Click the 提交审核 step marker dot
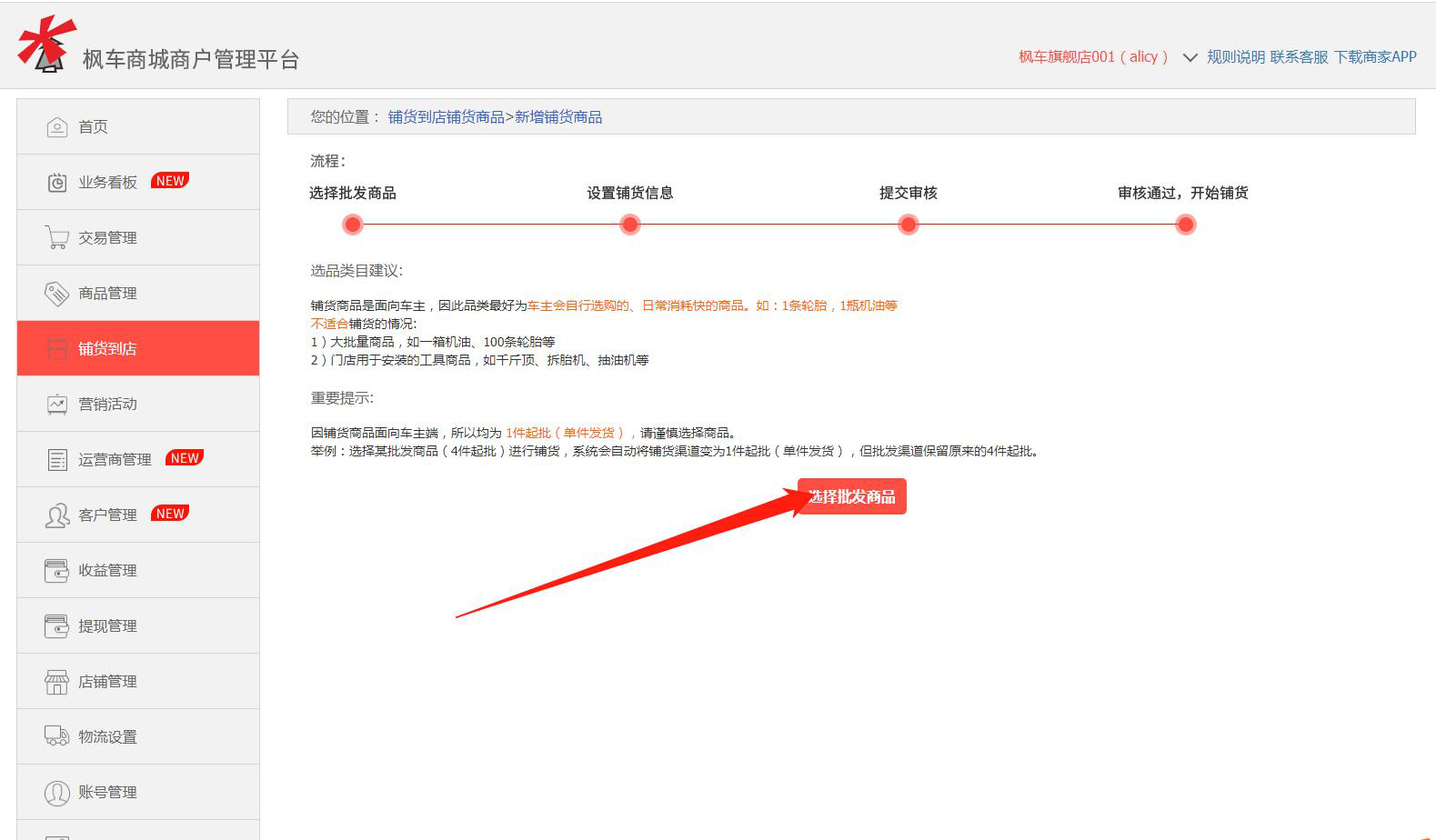The width and height of the screenshot is (1436, 840). coord(908,225)
